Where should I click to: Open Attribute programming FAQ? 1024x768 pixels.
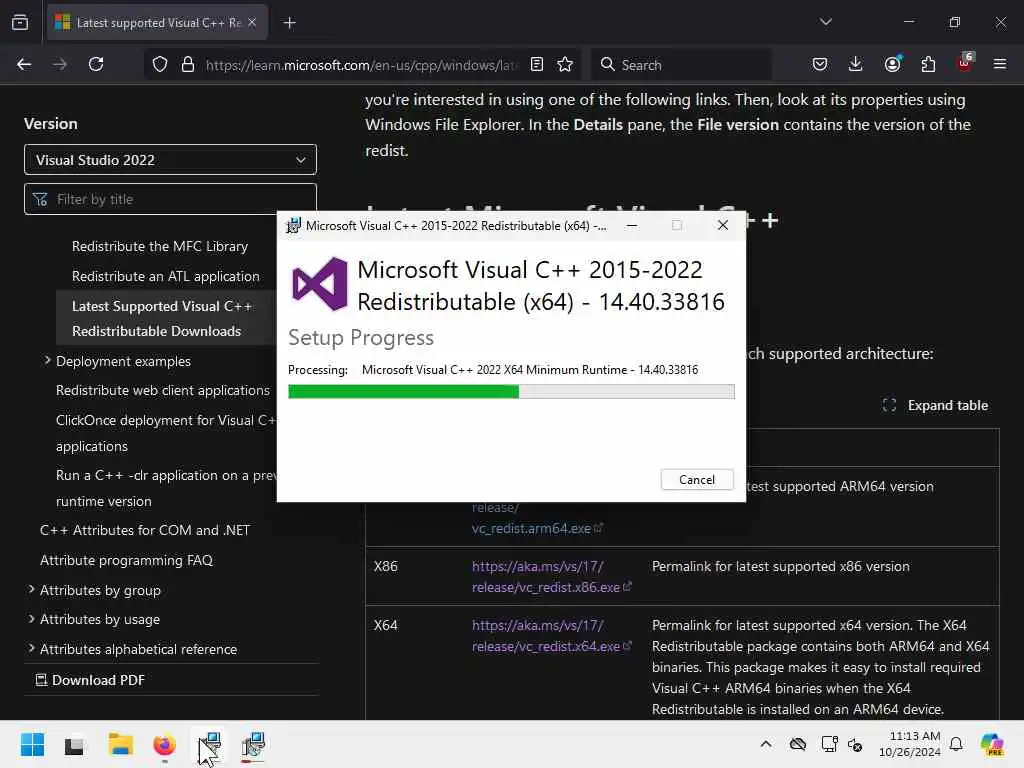(127, 560)
